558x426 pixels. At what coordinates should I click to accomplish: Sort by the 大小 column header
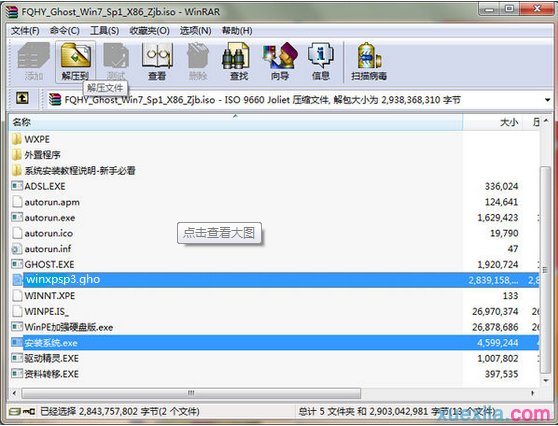pyautogui.click(x=493, y=122)
